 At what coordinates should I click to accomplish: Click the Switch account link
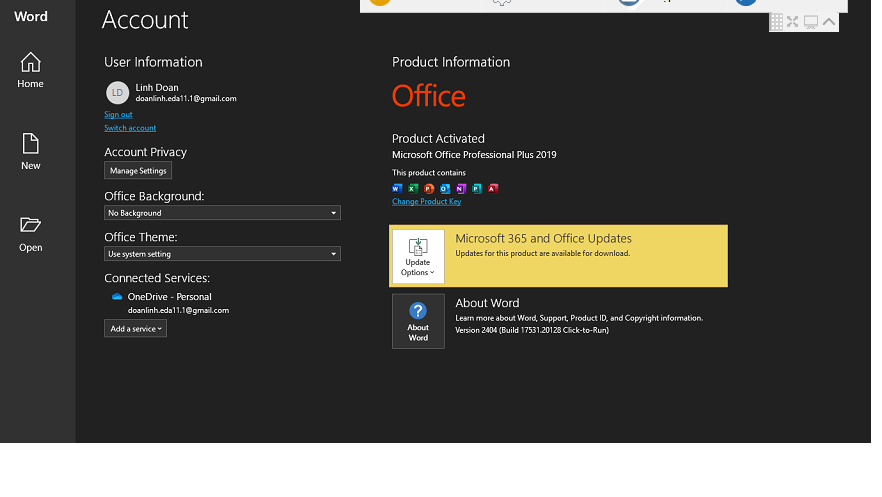click(130, 128)
